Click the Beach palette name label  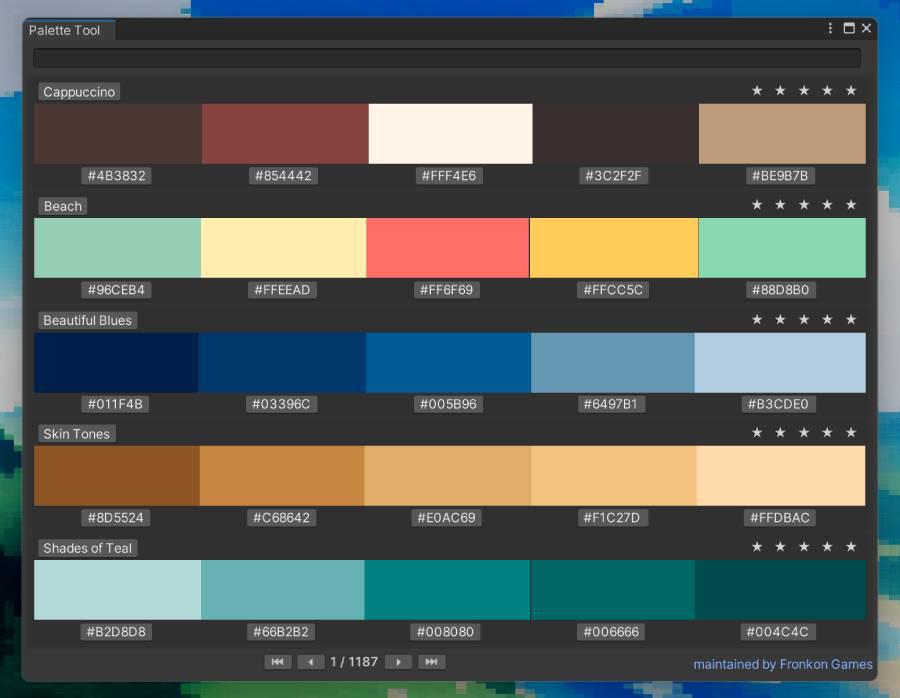(63, 206)
